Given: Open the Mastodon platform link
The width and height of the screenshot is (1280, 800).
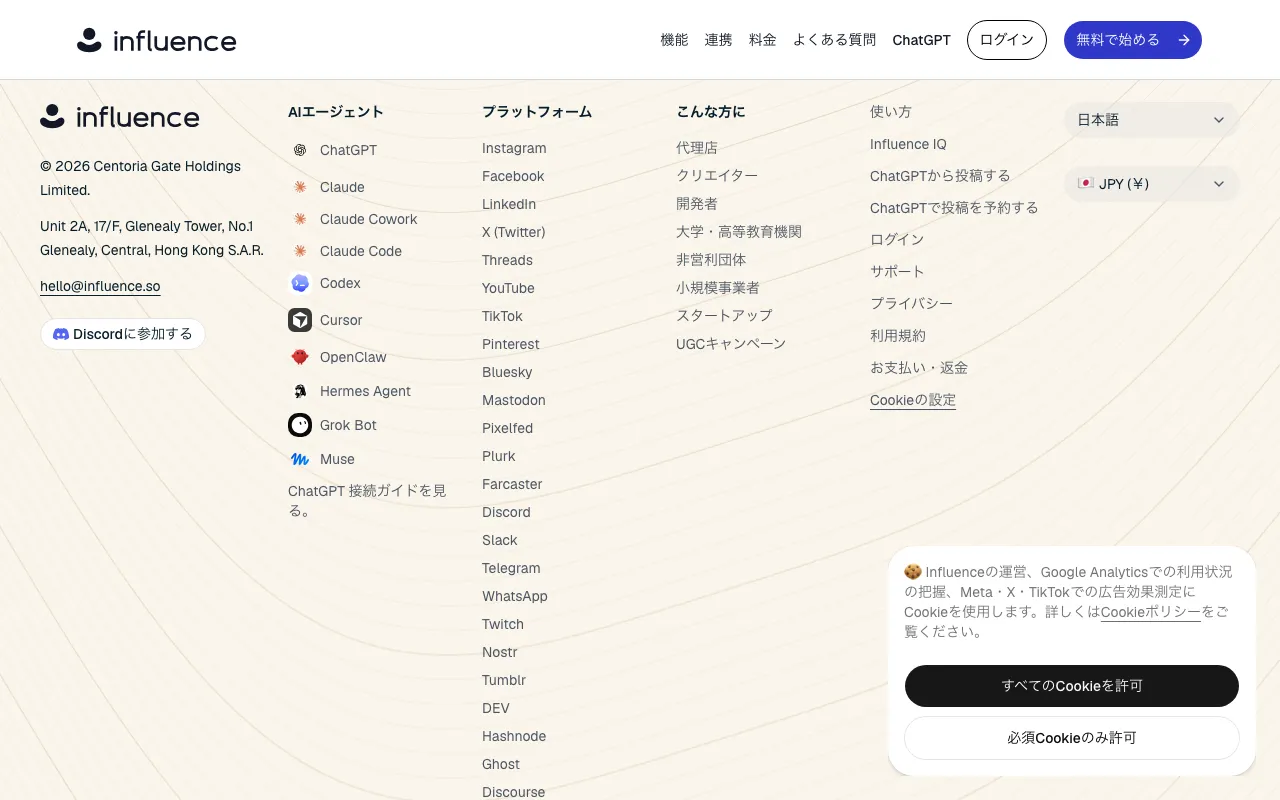Looking at the screenshot, I should pyautogui.click(x=514, y=400).
